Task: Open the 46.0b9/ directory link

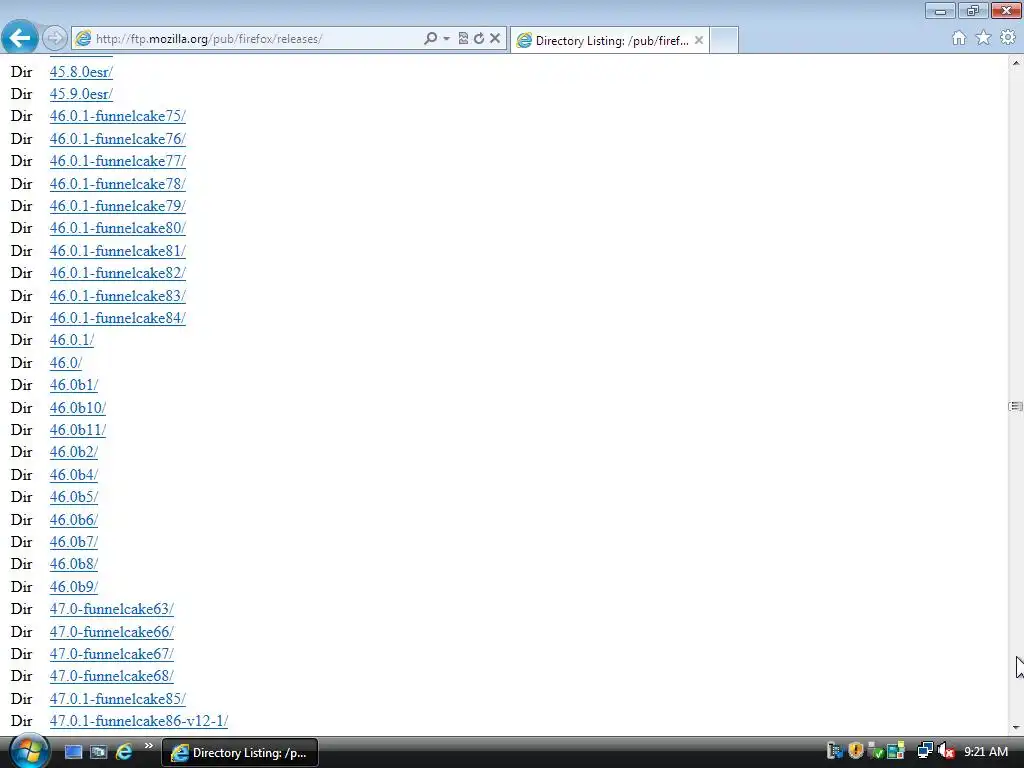Action: [x=74, y=588]
